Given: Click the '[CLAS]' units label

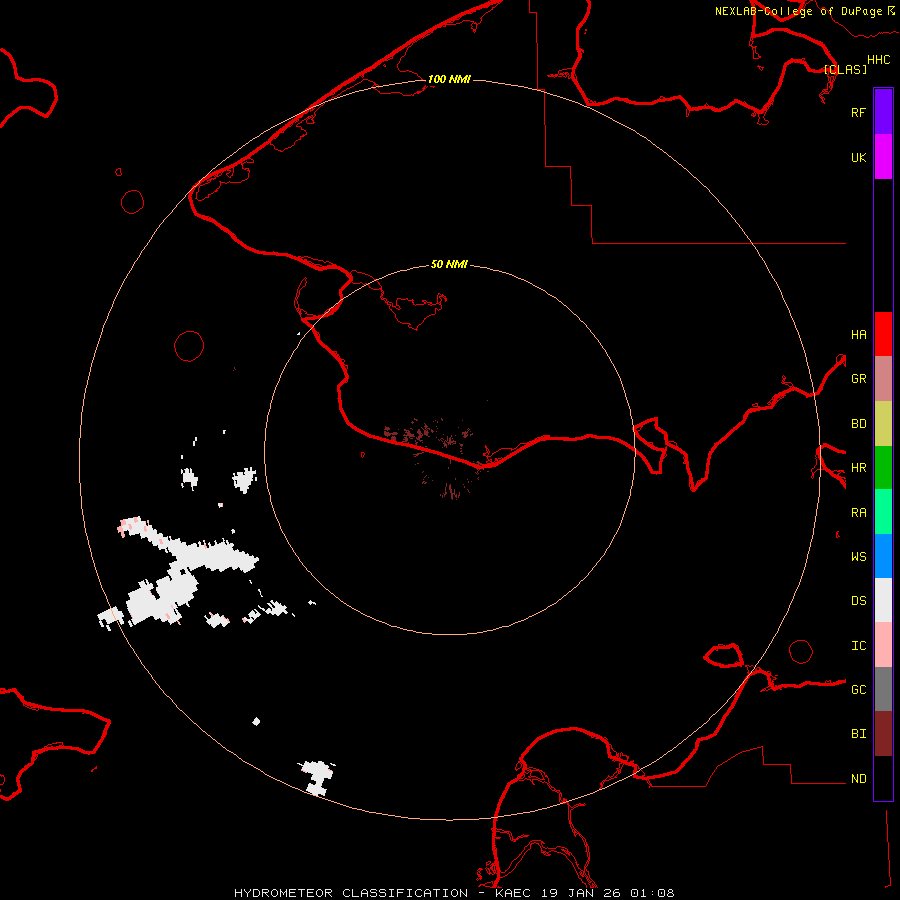Looking at the screenshot, I should coord(845,69).
